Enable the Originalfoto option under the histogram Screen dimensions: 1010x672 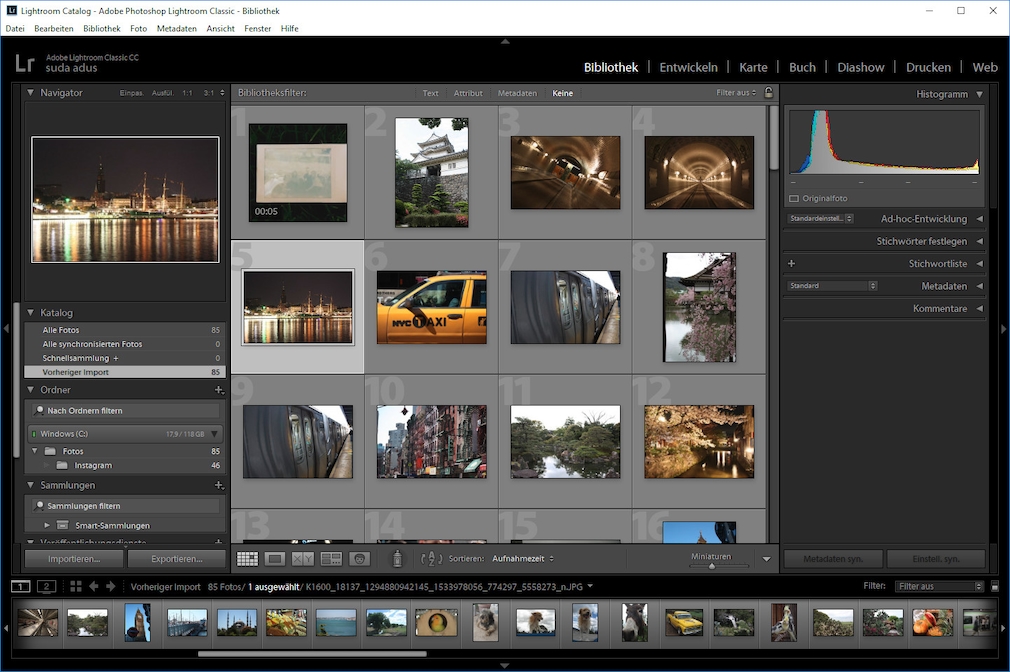coord(793,198)
